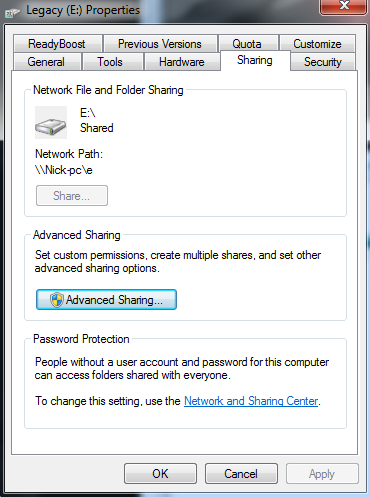
Task: Confirm with the OK button
Action: click(160, 474)
